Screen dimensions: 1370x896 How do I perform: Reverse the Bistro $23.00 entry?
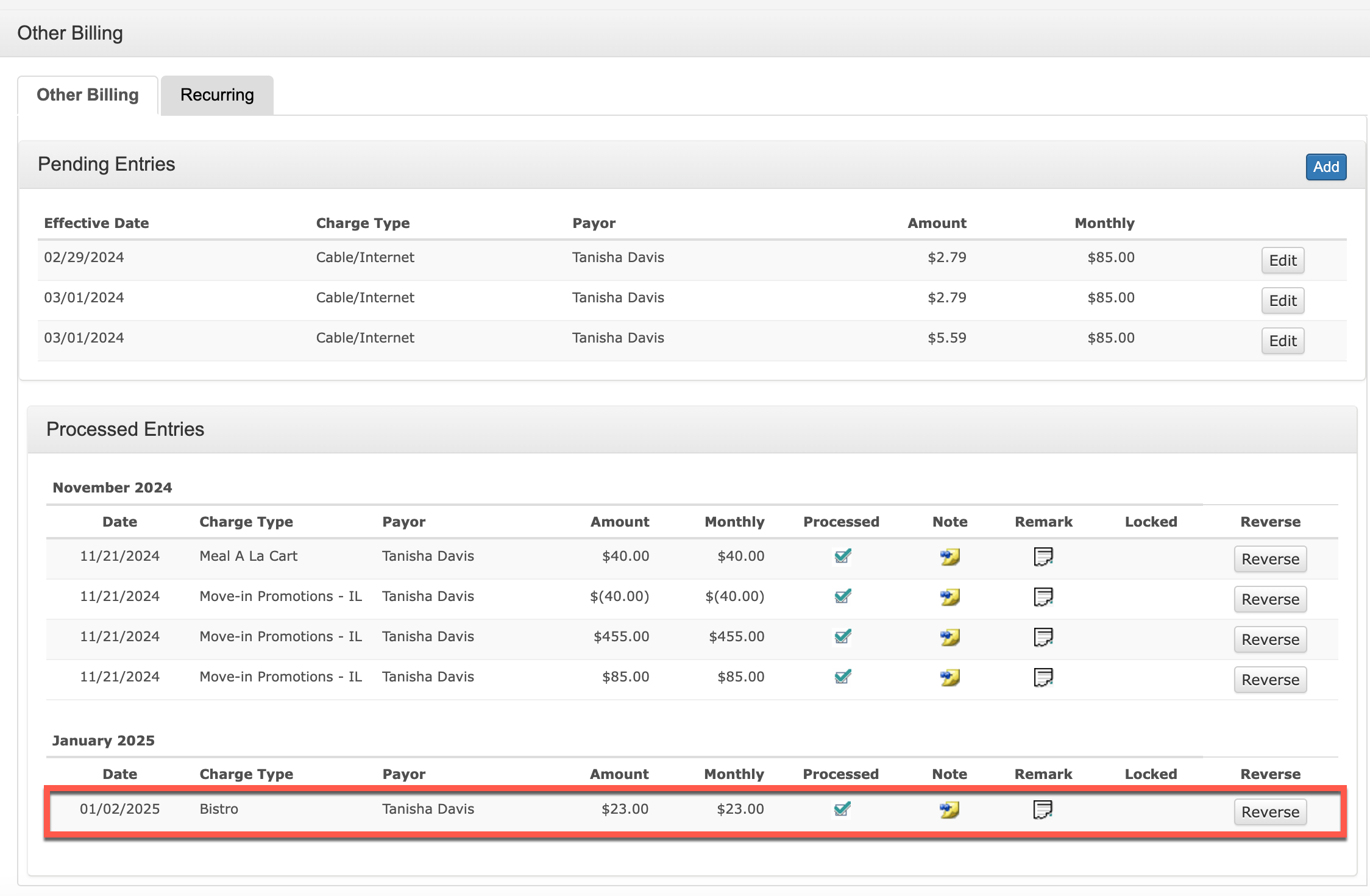click(x=1270, y=812)
